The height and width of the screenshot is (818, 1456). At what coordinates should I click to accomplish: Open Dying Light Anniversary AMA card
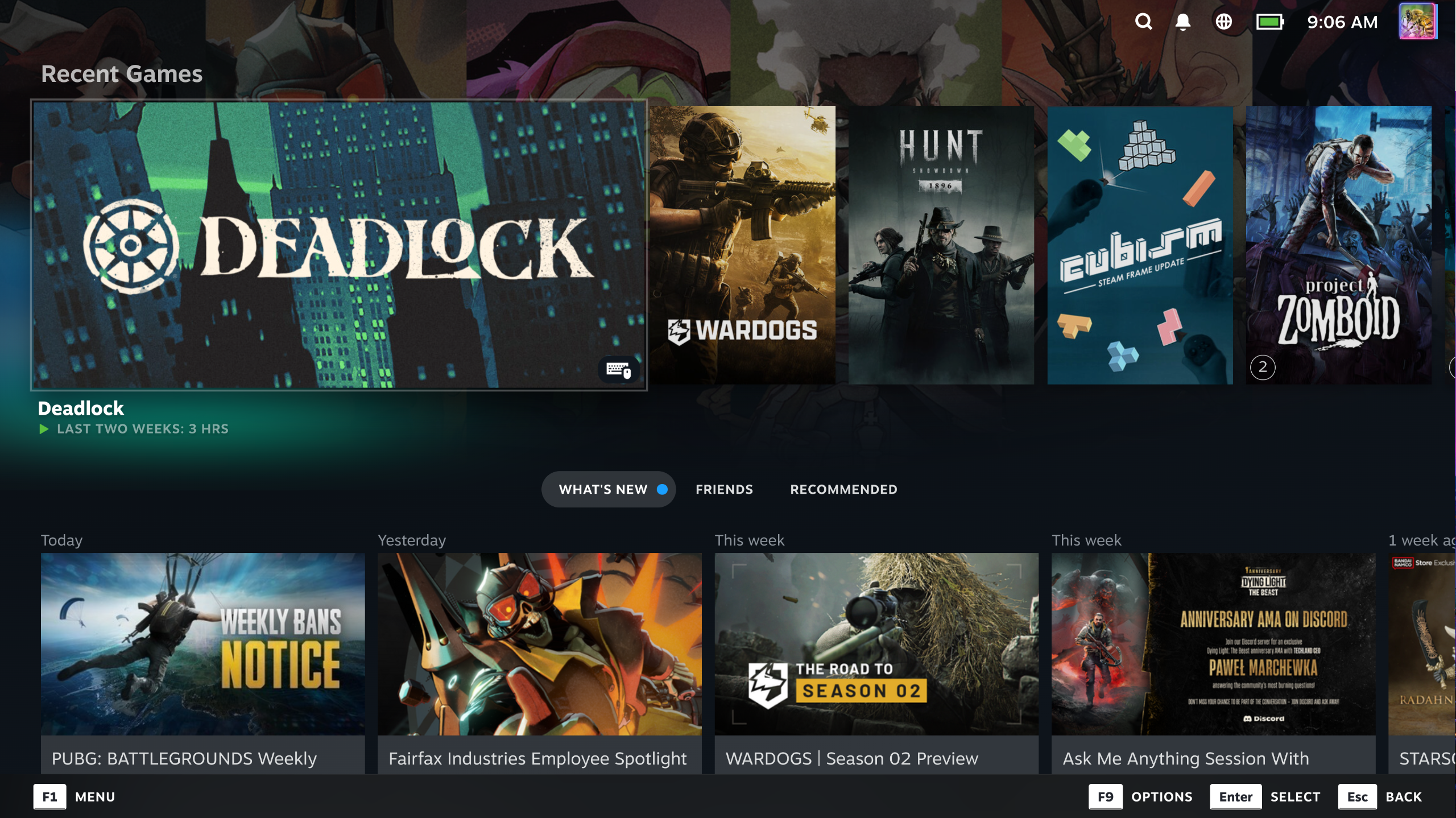[x=1213, y=663]
